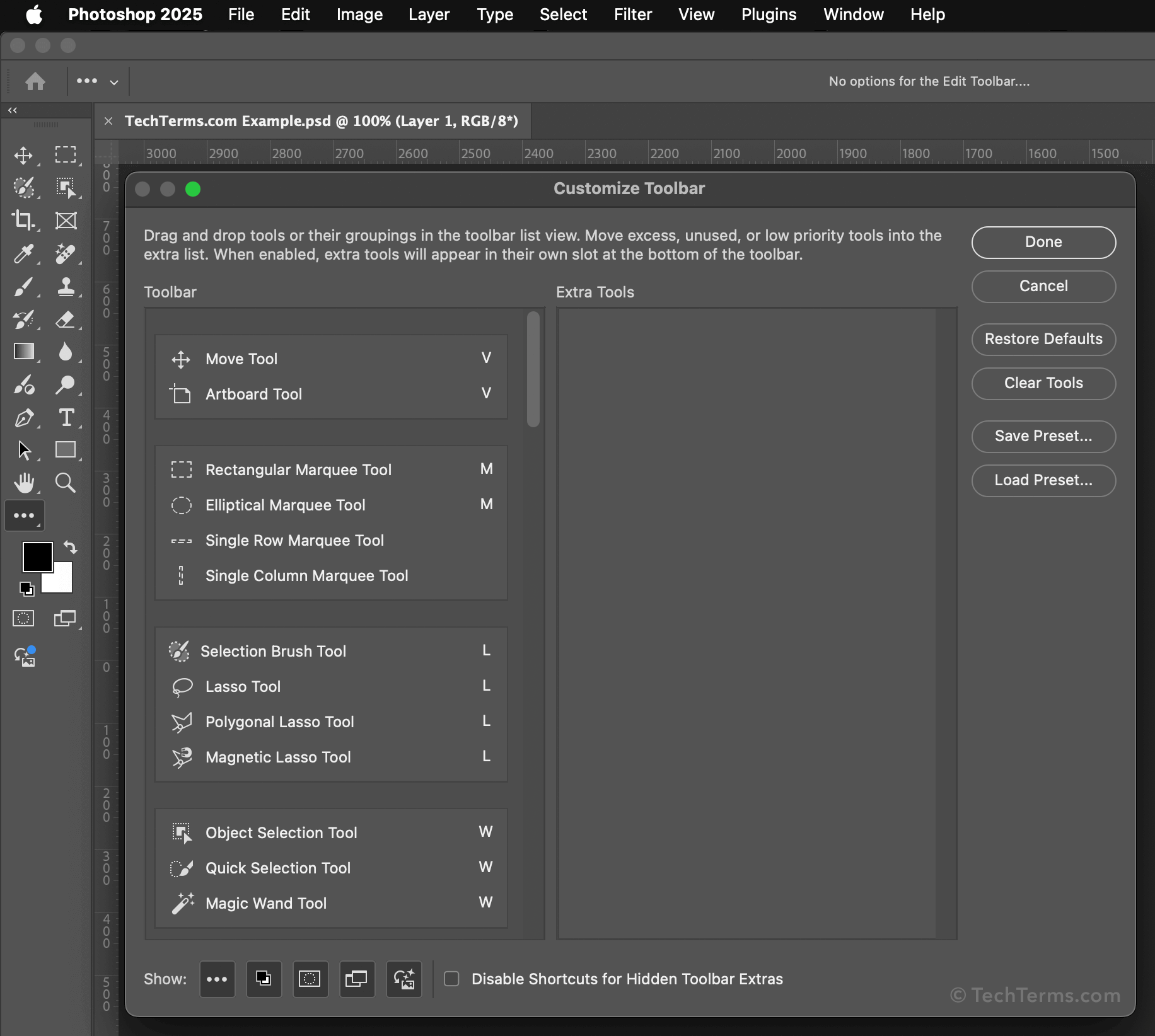Select the Eraser tool
This screenshot has width=1155, height=1036.
click(x=66, y=319)
